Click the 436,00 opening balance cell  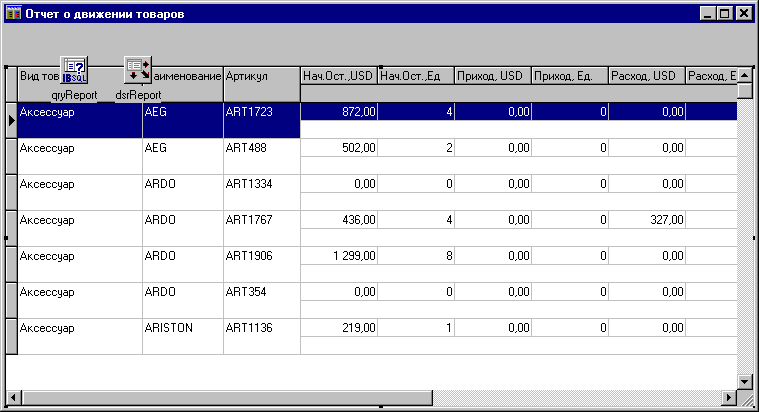(339, 220)
